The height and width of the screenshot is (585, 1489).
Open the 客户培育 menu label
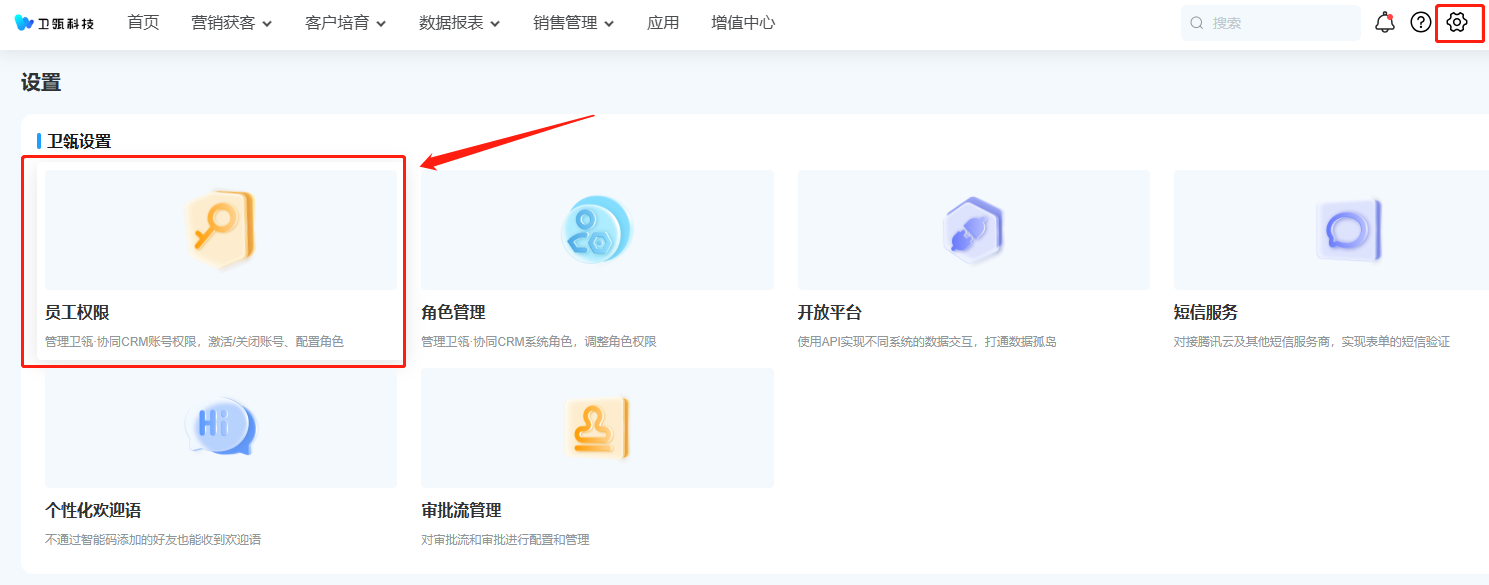pos(337,23)
